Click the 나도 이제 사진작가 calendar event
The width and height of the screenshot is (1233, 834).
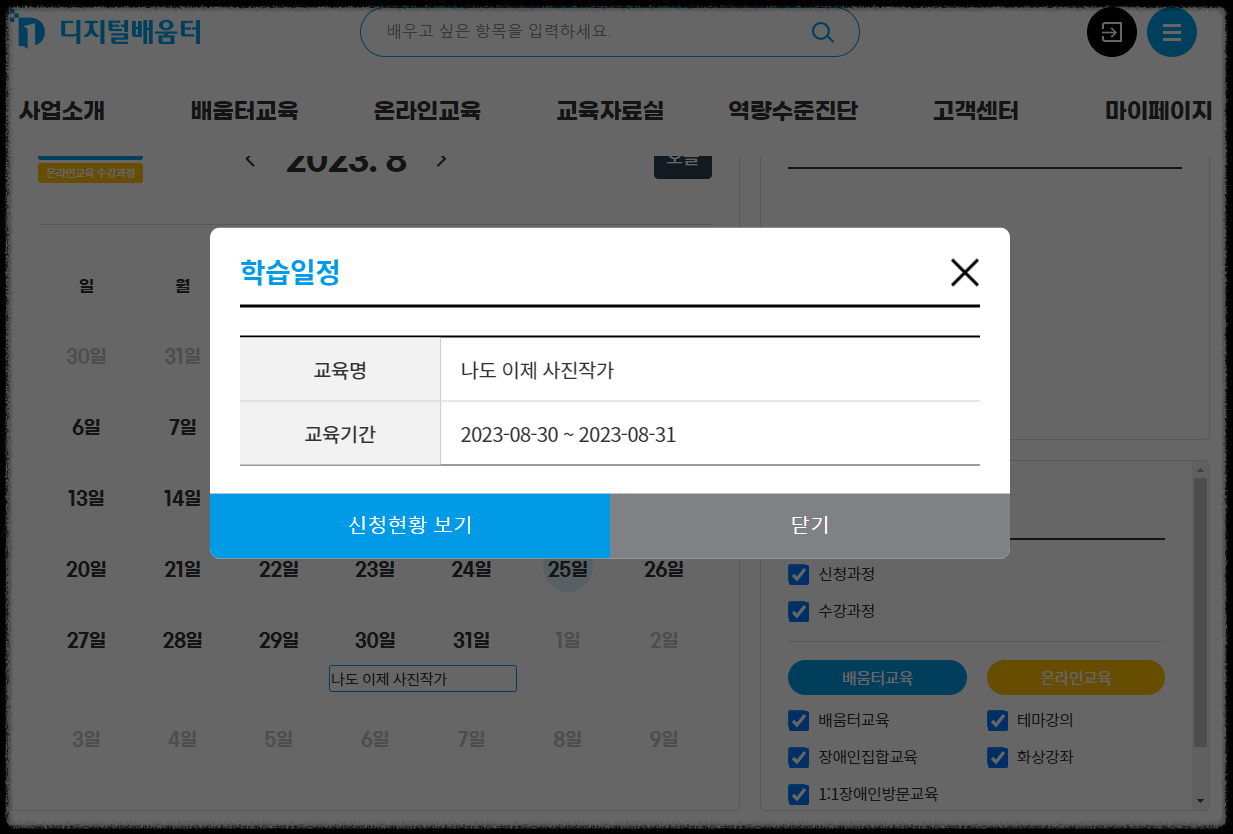tap(423, 679)
